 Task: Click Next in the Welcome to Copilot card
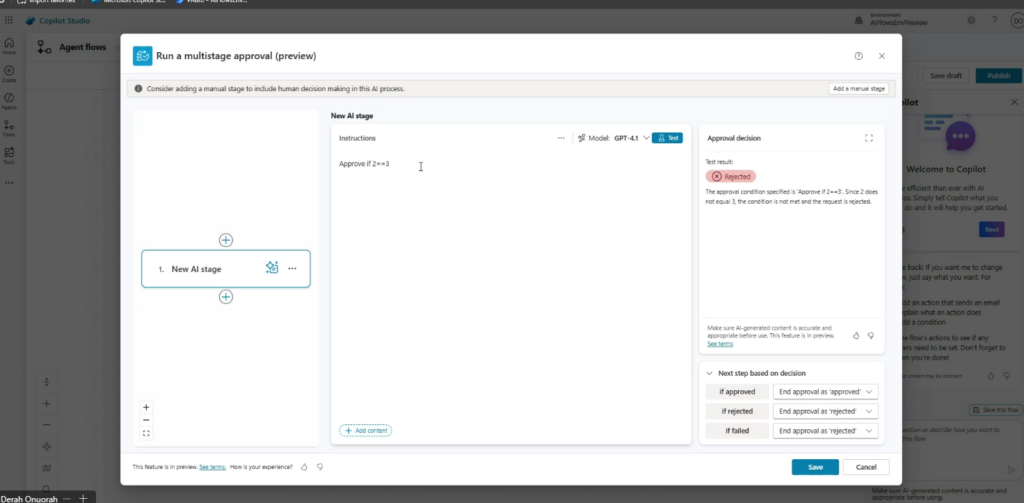(x=991, y=230)
